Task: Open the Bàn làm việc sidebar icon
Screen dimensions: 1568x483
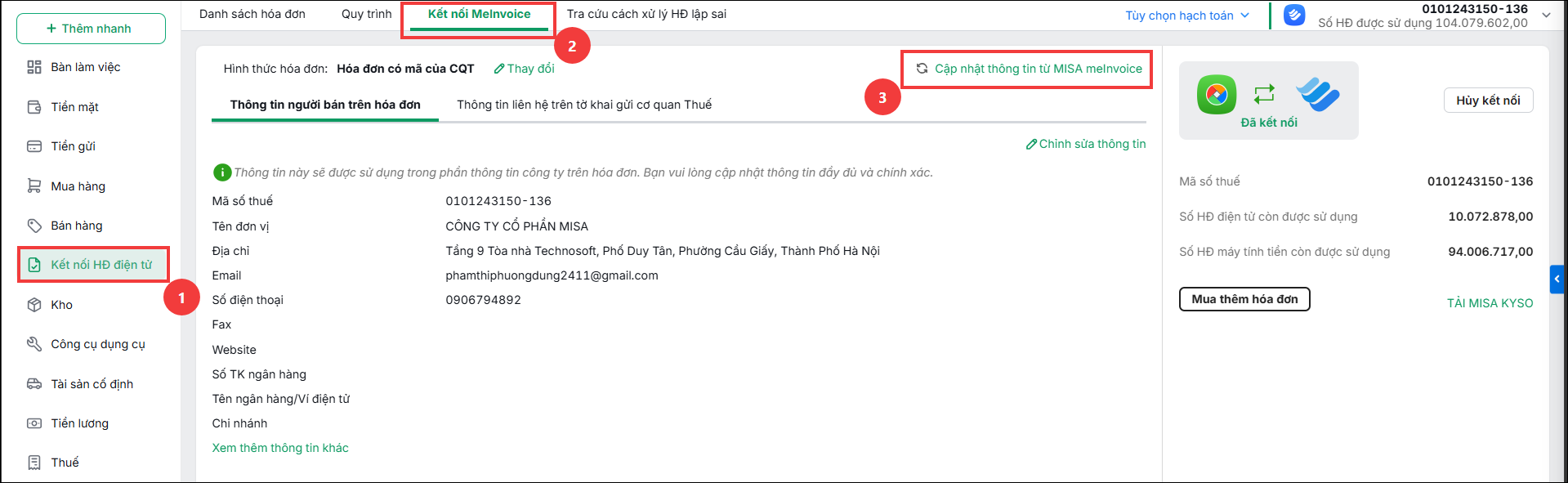Action: 34,67
